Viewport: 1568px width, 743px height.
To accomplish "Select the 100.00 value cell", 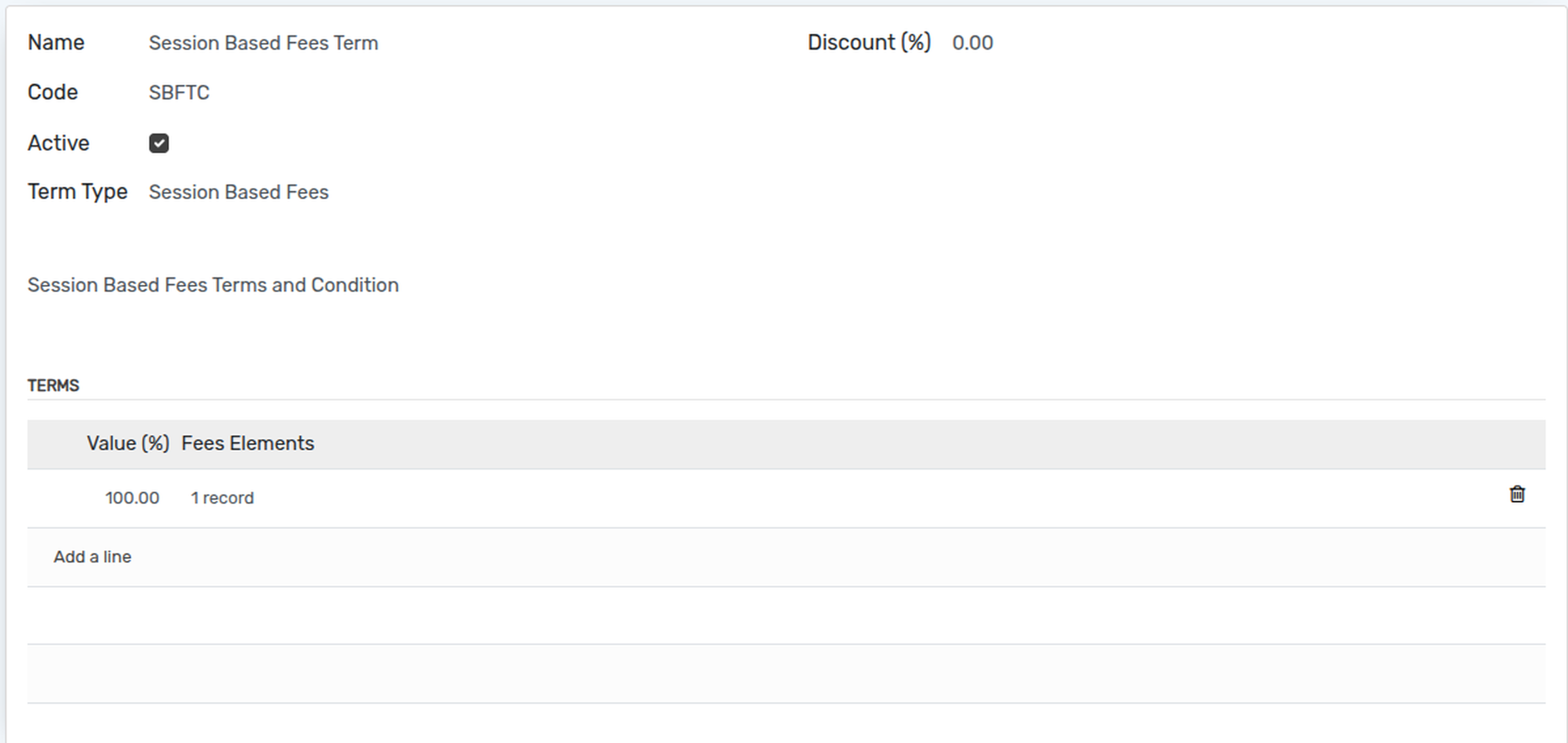I will pyautogui.click(x=132, y=498).
